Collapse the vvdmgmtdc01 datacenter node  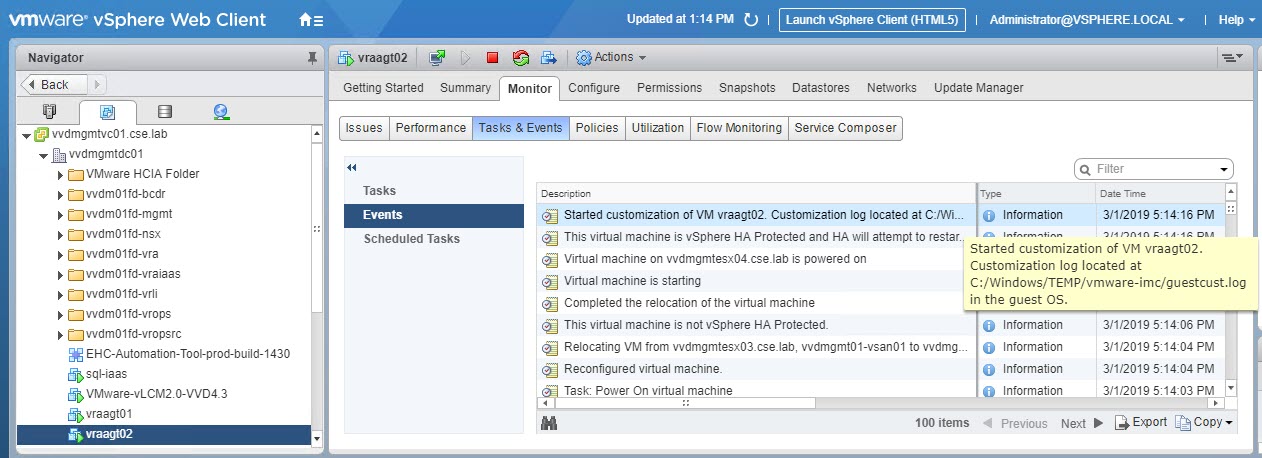[43, 155]
